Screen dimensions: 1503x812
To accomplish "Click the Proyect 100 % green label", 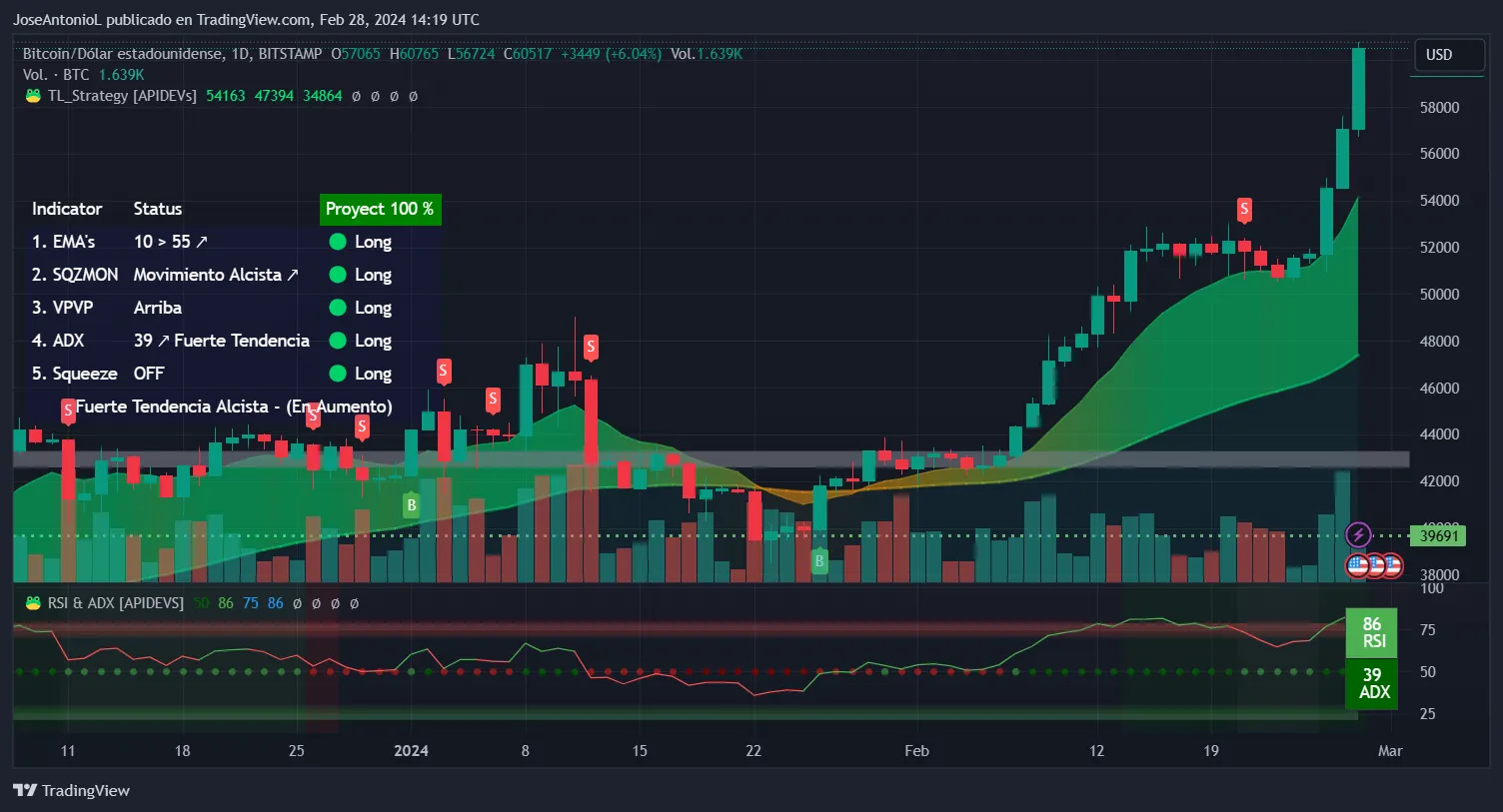I will point(380,209).
